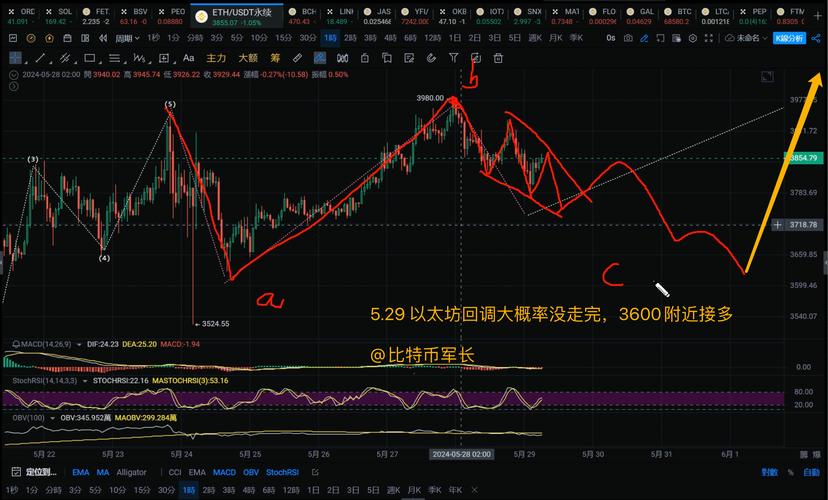This screenshot has height=500, width=828.
Task: Click the orange home icon
Action: click(49, 38)
